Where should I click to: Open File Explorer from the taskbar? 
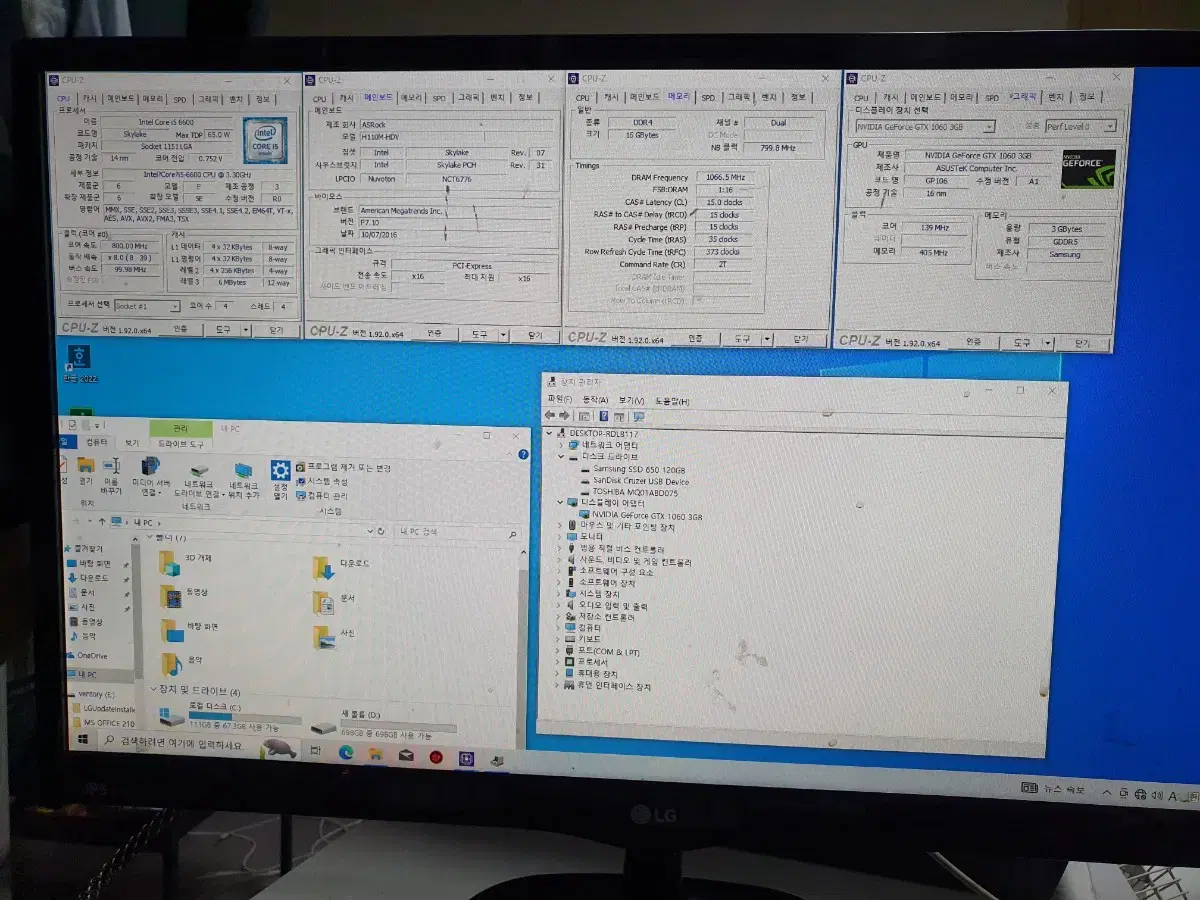[x=376, y=755]
